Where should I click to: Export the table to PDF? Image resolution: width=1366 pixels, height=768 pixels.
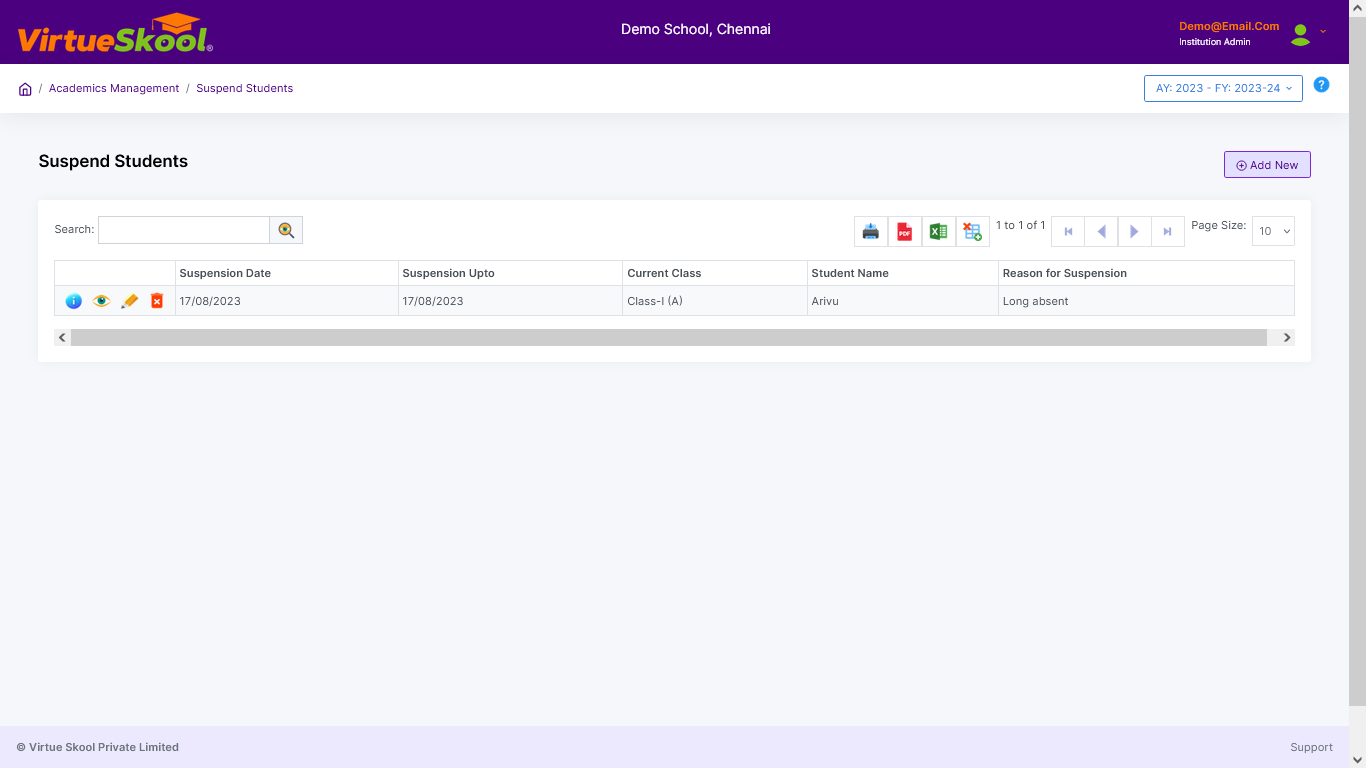point(905,232)
